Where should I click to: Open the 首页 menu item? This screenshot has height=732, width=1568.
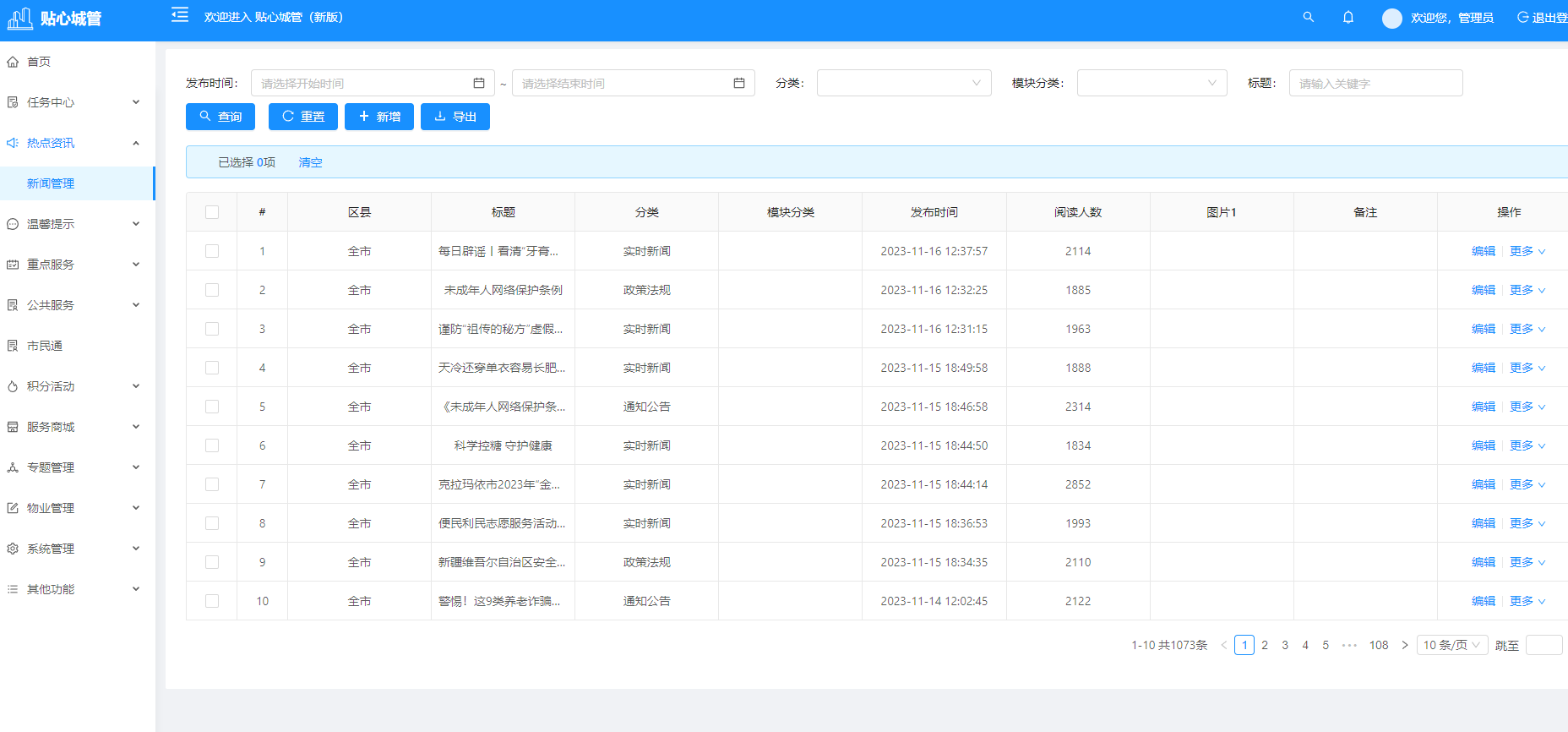[x=78, y=62]
